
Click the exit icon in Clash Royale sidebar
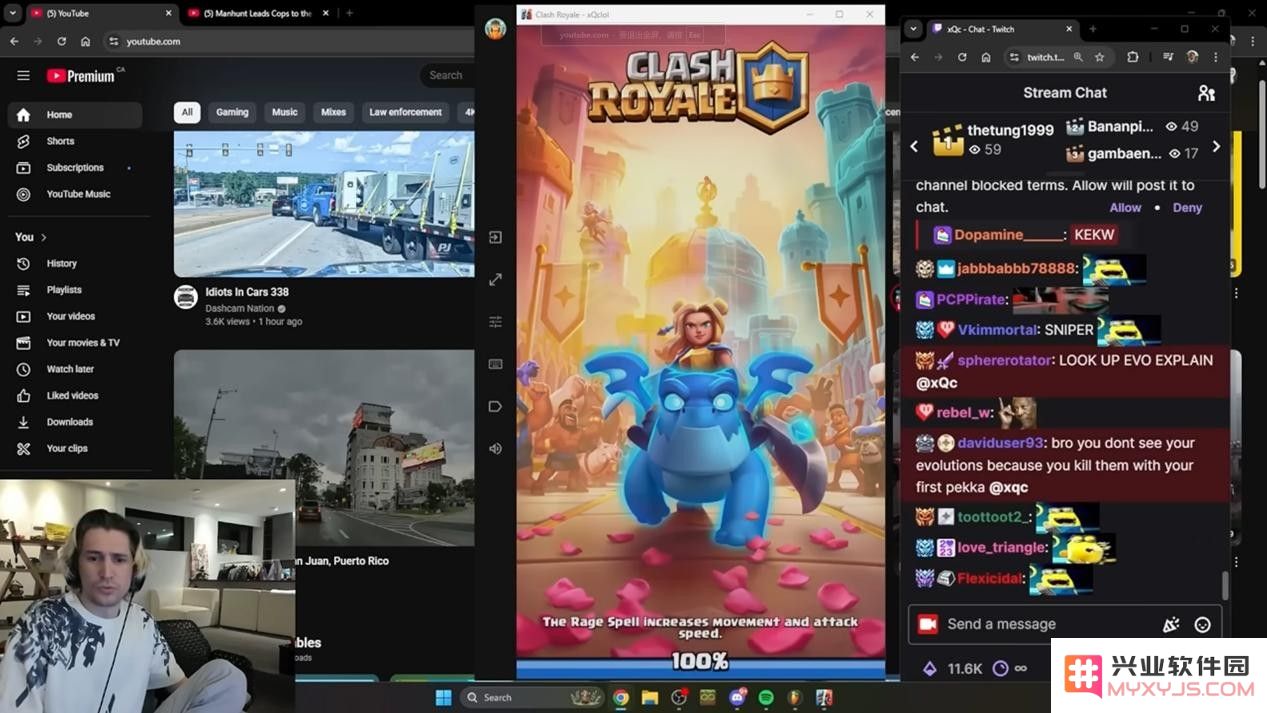(x=495, y=237)
